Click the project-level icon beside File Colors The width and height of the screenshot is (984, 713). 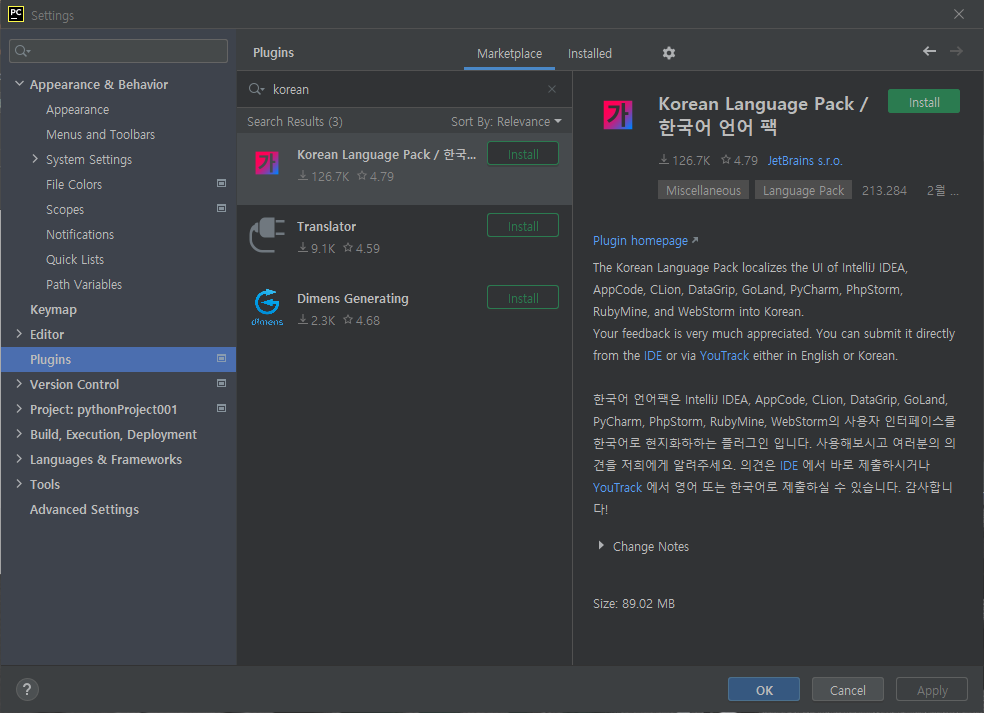(x=222, y=183)
